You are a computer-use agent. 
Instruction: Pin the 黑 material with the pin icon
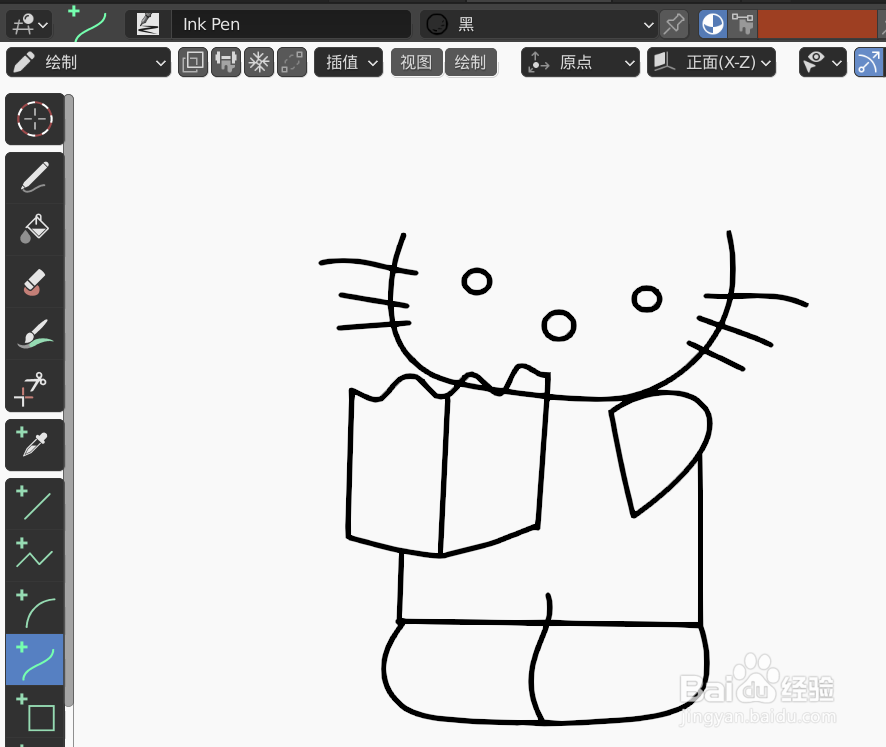pyautogui.click(x=674, y=23)
